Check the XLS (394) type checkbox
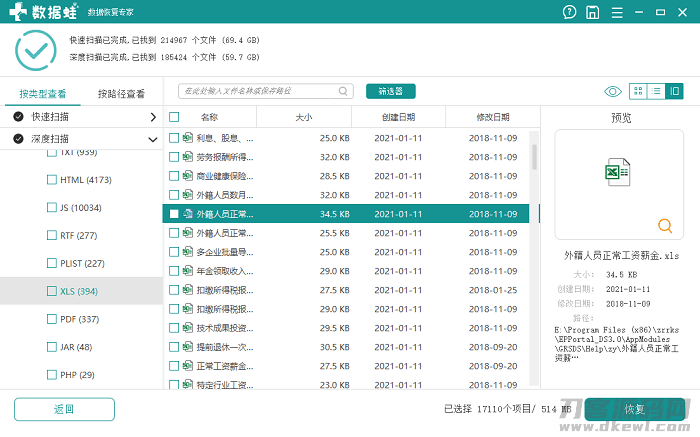This screenshot has height=437, width=700. point(52,291)
